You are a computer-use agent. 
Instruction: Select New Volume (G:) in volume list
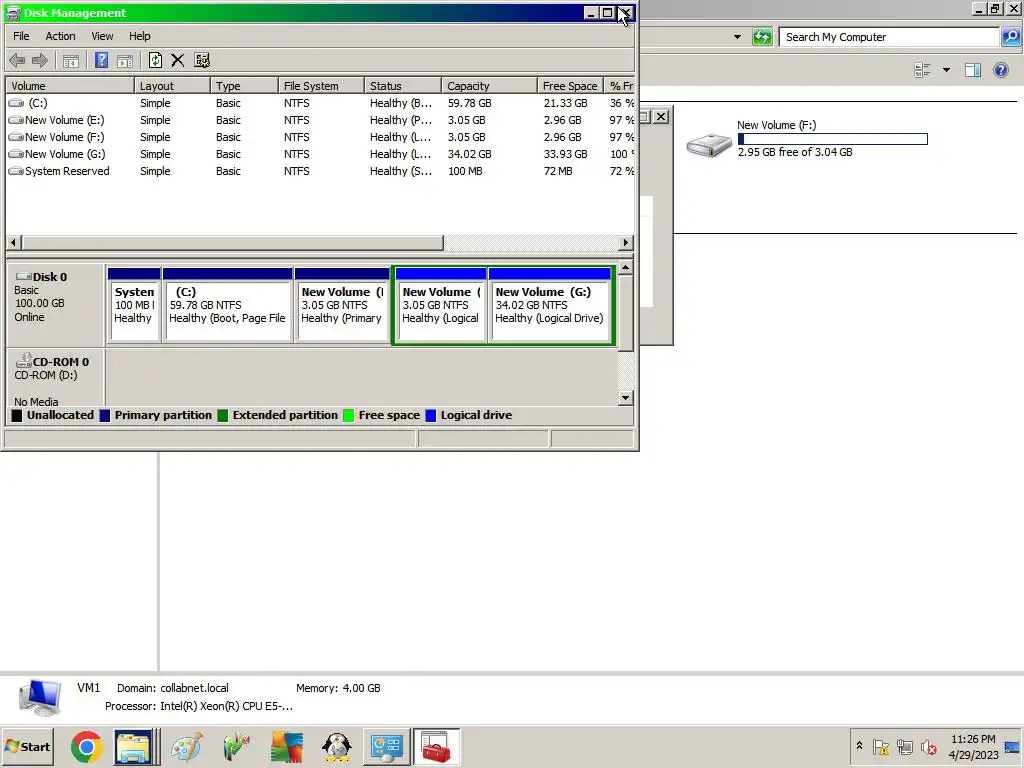320,154
